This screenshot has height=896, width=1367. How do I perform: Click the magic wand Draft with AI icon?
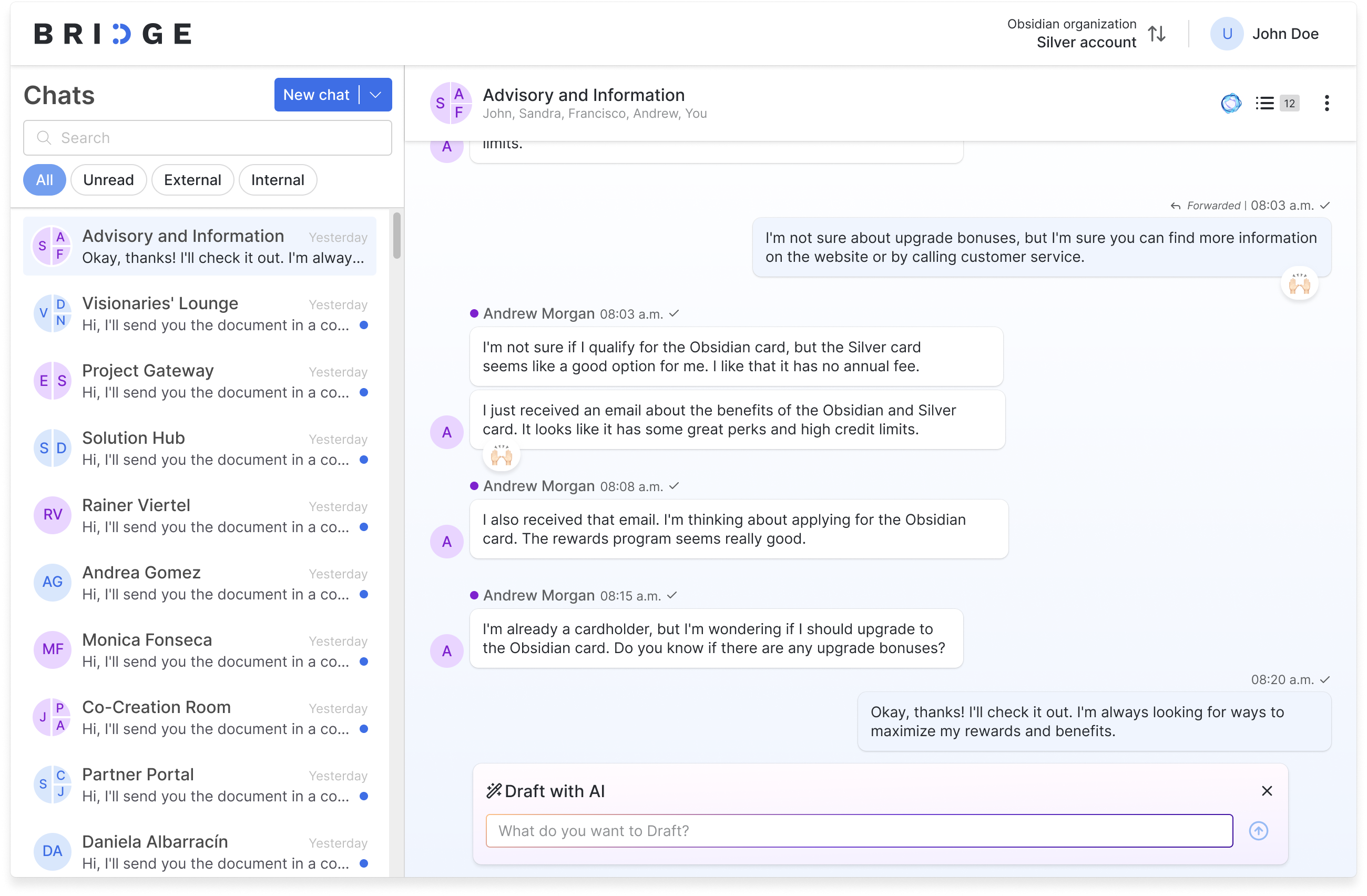[494, 791]
